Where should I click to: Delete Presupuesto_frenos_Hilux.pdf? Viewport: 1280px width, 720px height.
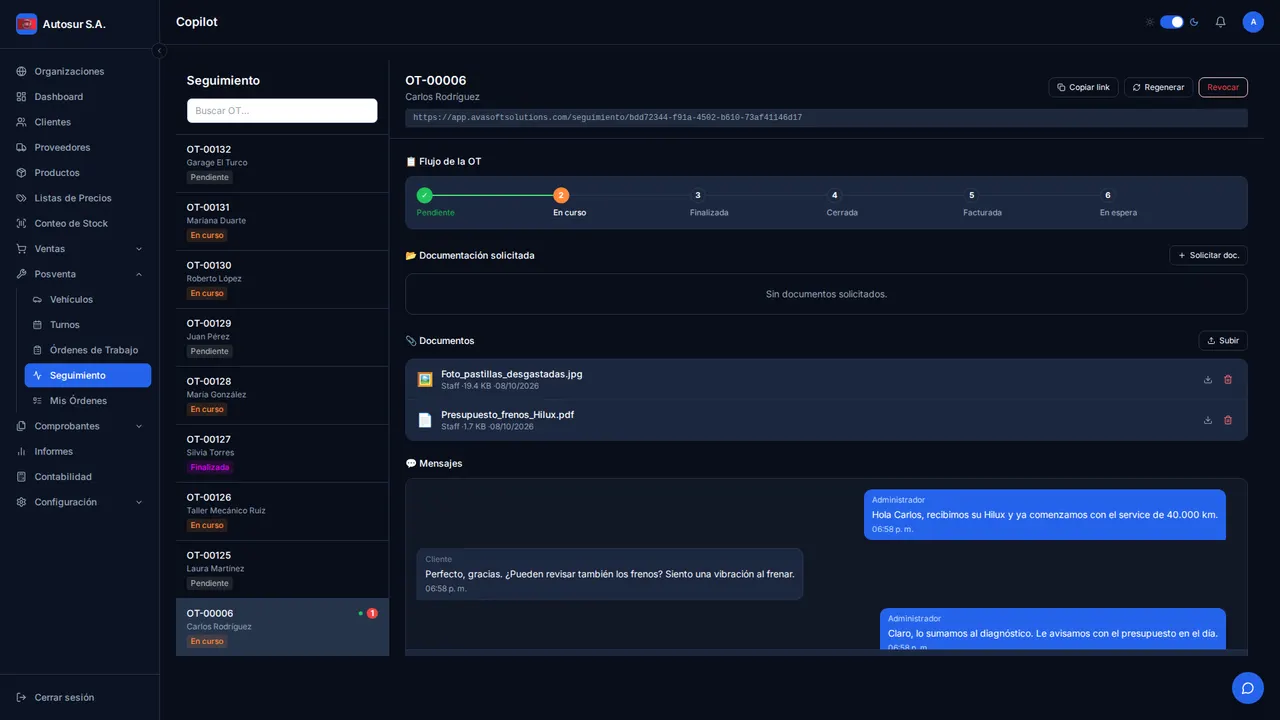(x=1228, y=420)
